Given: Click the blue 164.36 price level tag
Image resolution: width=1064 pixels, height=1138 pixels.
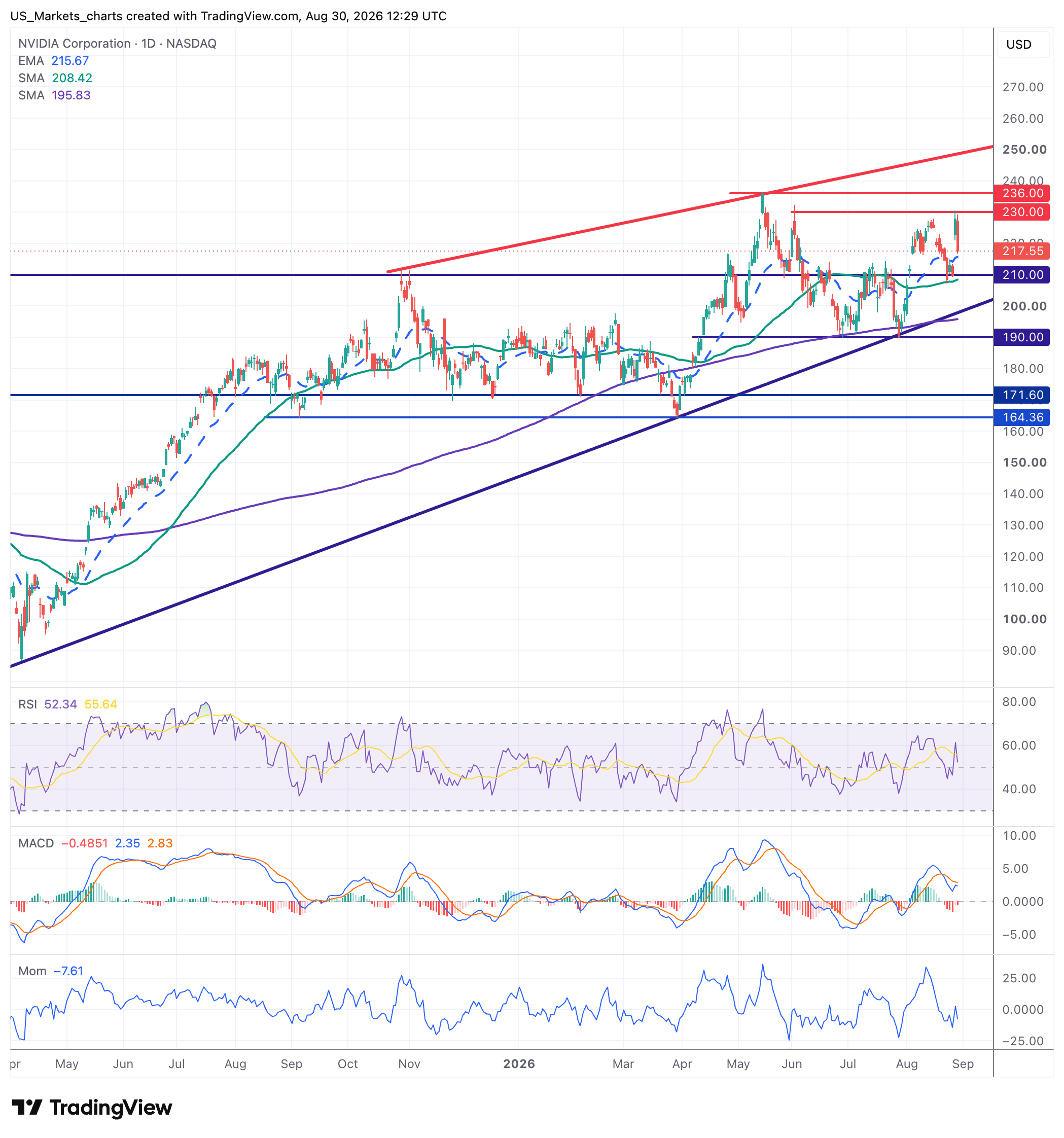Looking at the screenshot, I should point(1022,417).
